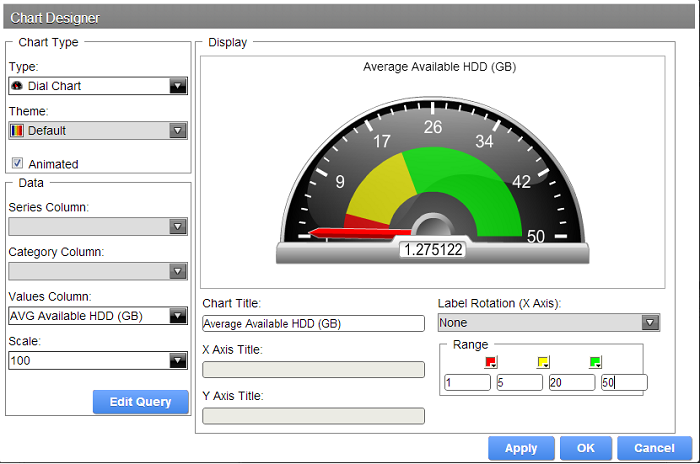Open the chart Type dropdown showing Dial Chart

(x=98, y=86)
